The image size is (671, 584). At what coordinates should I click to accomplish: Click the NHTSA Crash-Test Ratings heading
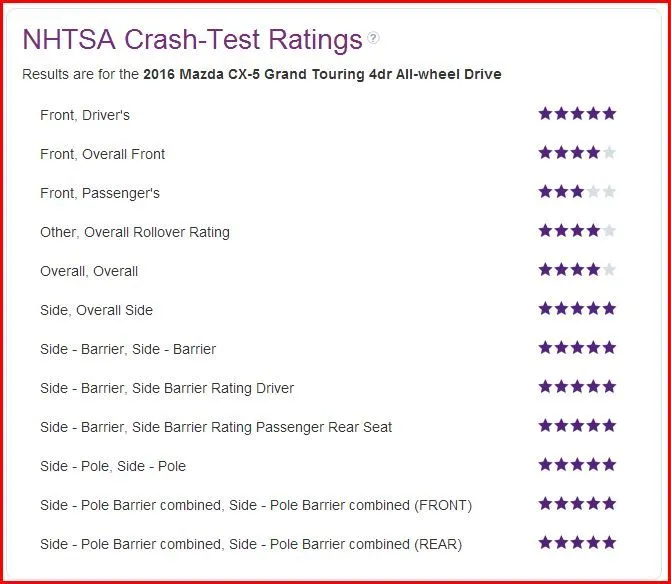[192, 40]
